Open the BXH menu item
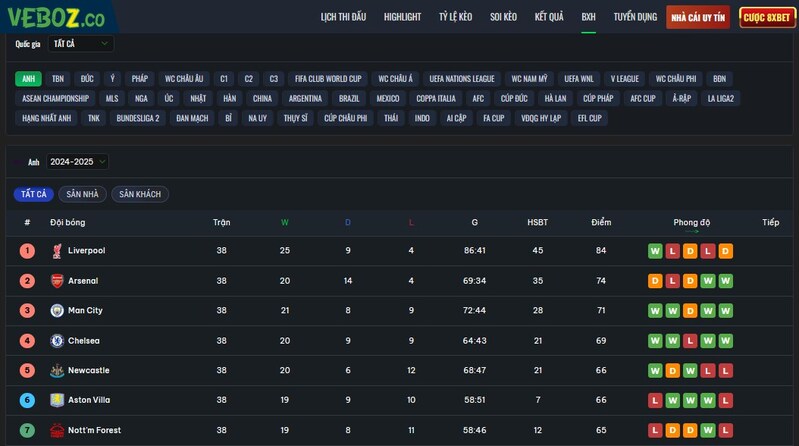This screenshot has height=446, width=799. click(589, 17)
